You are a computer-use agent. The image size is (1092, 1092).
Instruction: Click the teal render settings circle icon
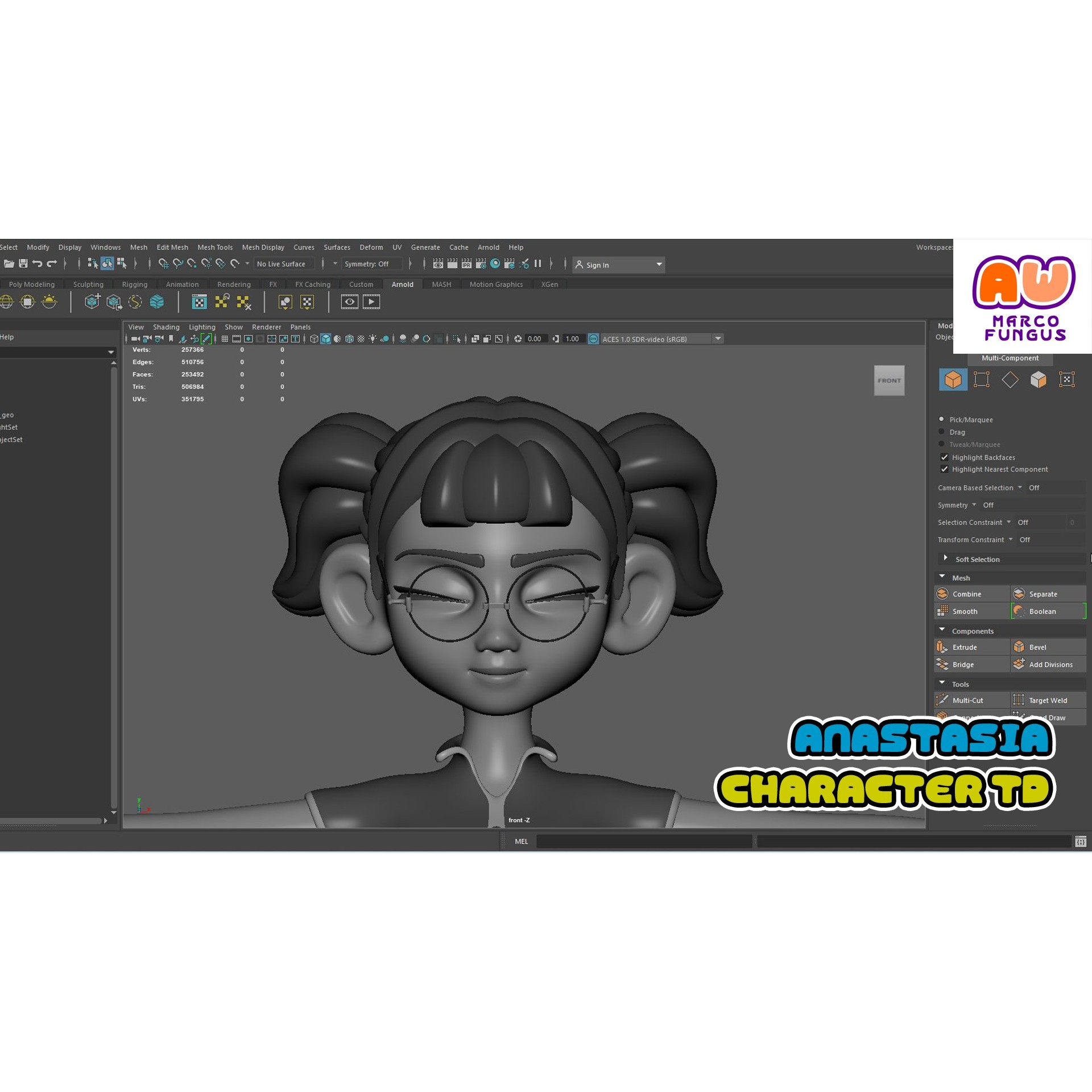[x=495, y=264]
